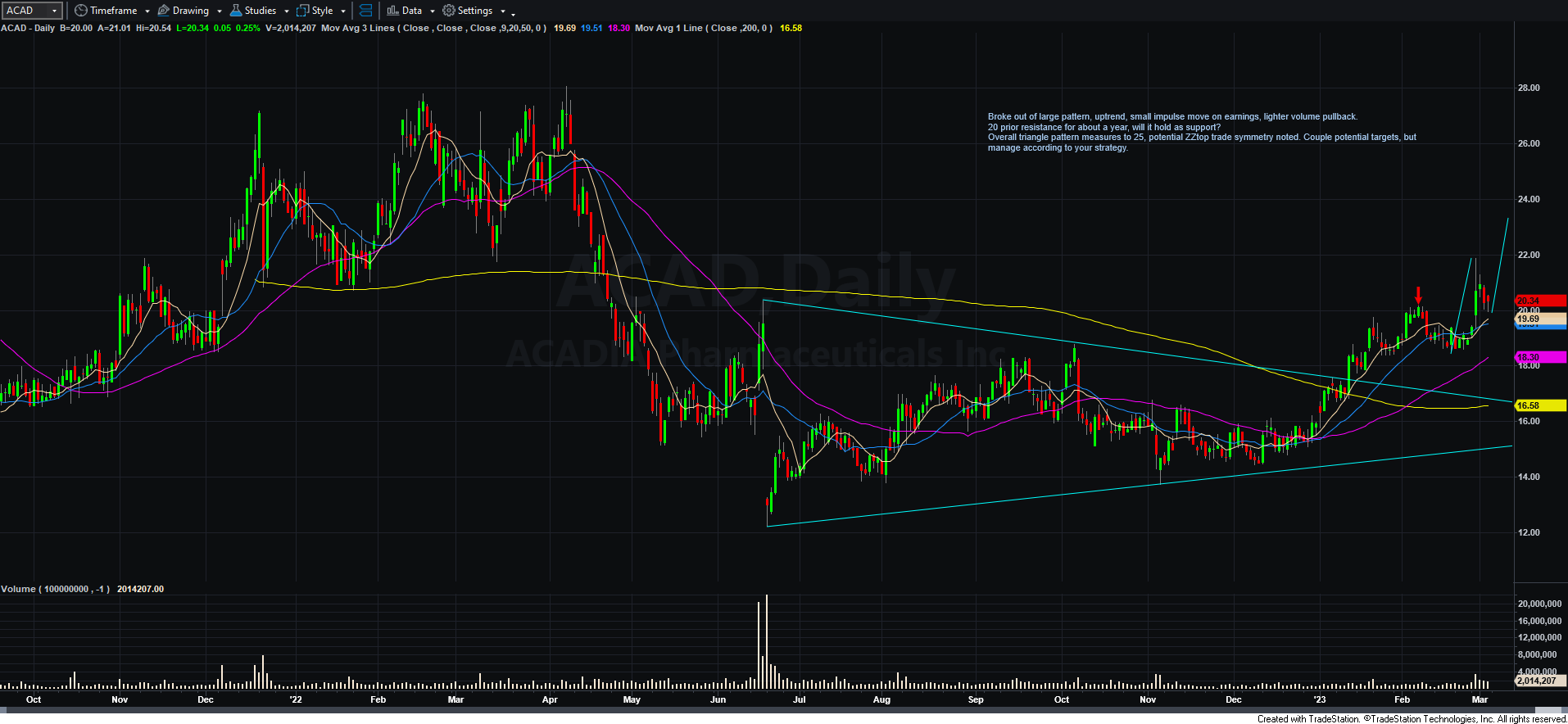Screen dimensions: 1568x724
Task: Click the '23 year label on time axis
Action: tap(1320, 699)
